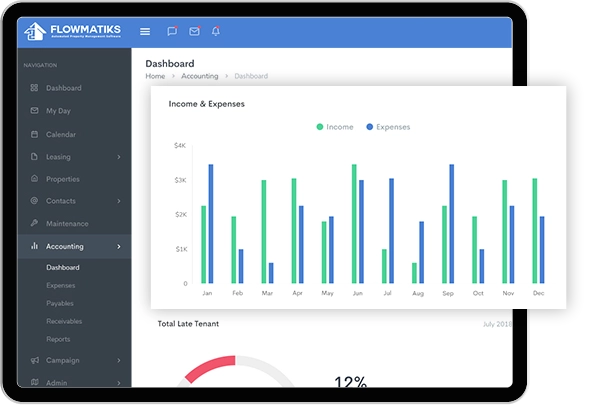Click August's green income bar
The image size is (591, 405).
(414, 273)
